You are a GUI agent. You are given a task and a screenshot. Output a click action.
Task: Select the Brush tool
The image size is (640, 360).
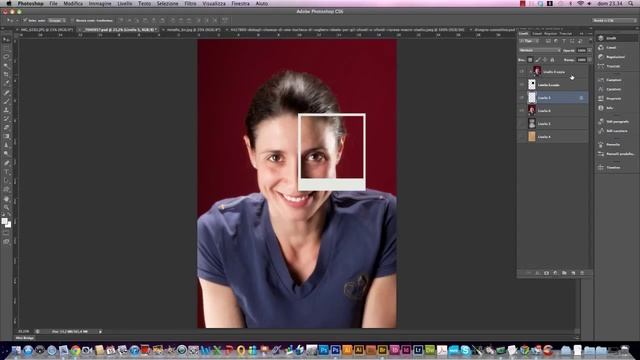tap(6, 101)
